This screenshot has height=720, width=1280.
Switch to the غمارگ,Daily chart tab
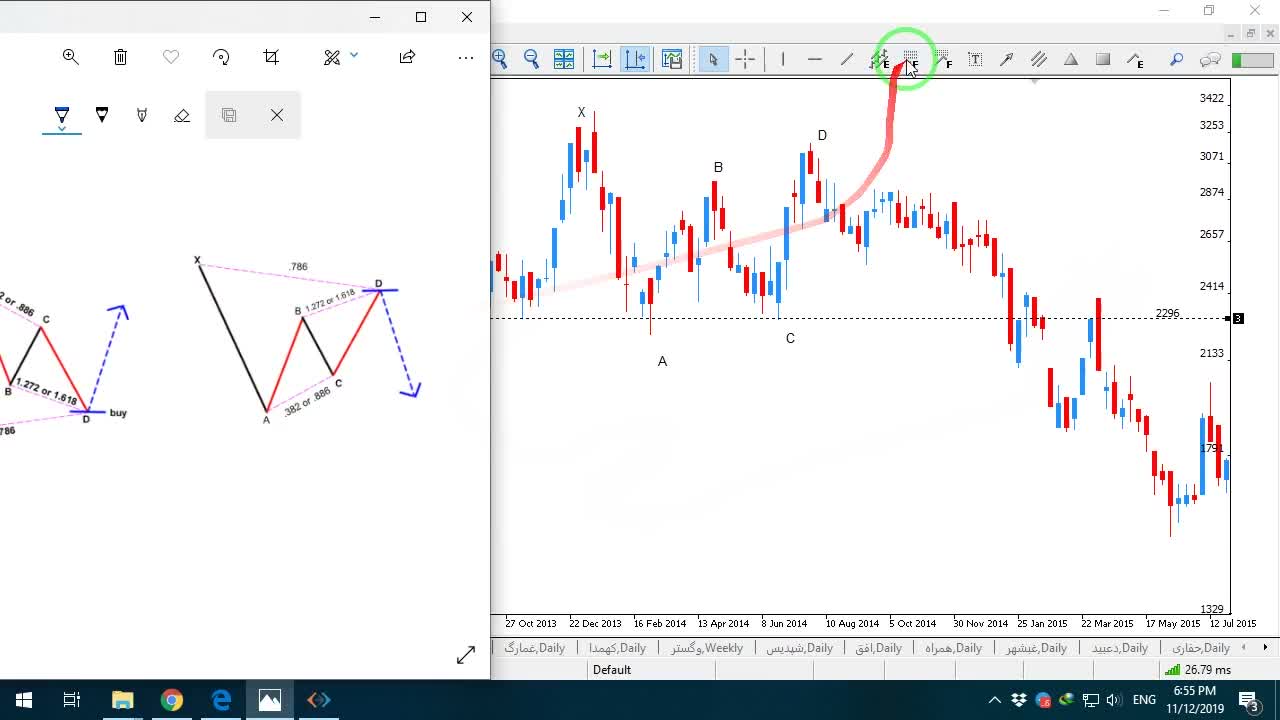pos(535,648)
